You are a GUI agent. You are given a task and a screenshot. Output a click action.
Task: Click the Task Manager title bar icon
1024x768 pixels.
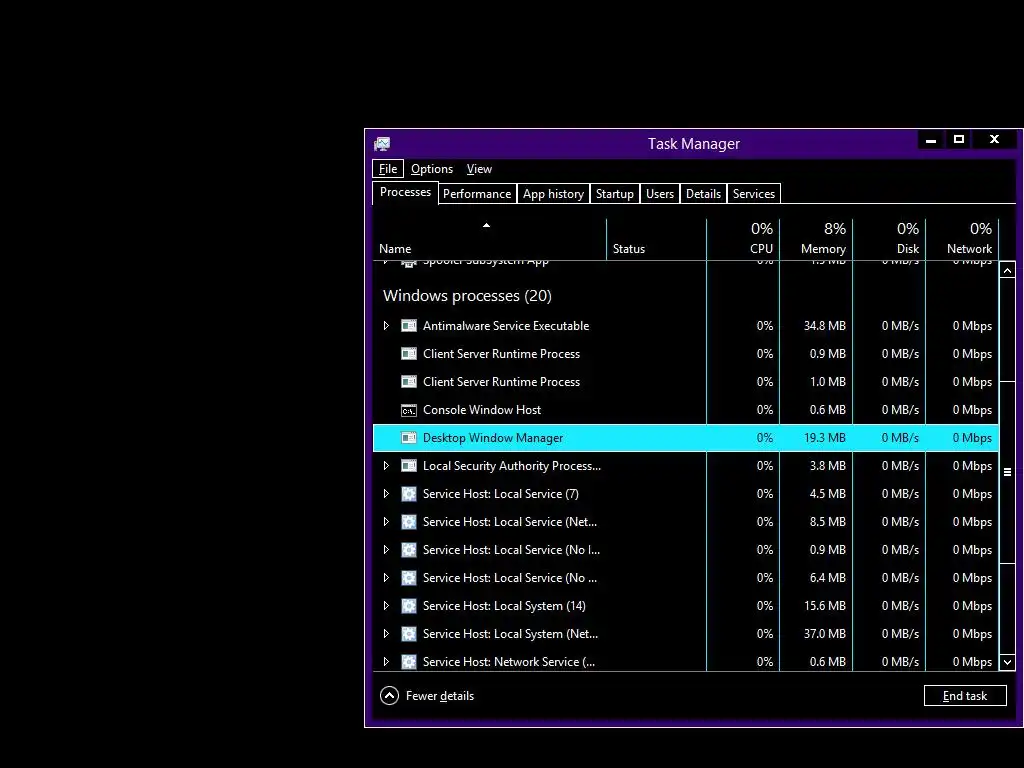(382, 144)
